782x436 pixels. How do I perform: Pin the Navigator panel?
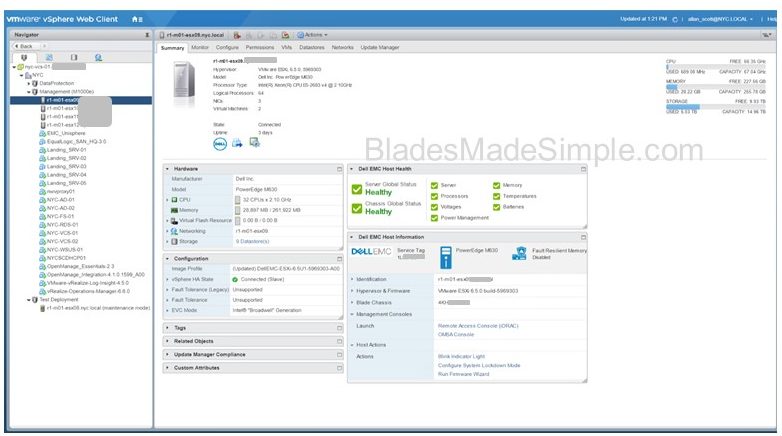coord(147,35)
